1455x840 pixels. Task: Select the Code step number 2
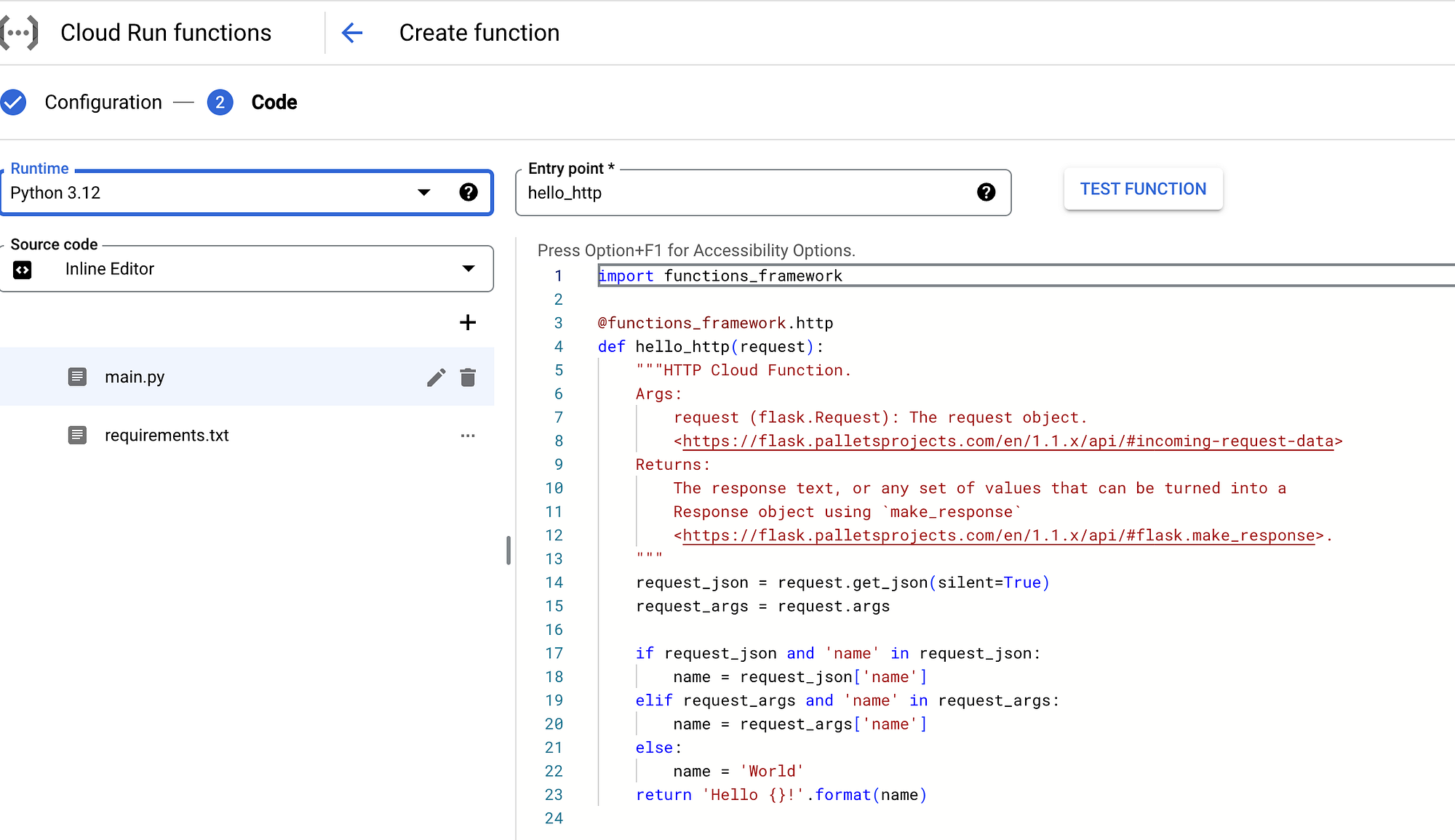pos(220,103)
